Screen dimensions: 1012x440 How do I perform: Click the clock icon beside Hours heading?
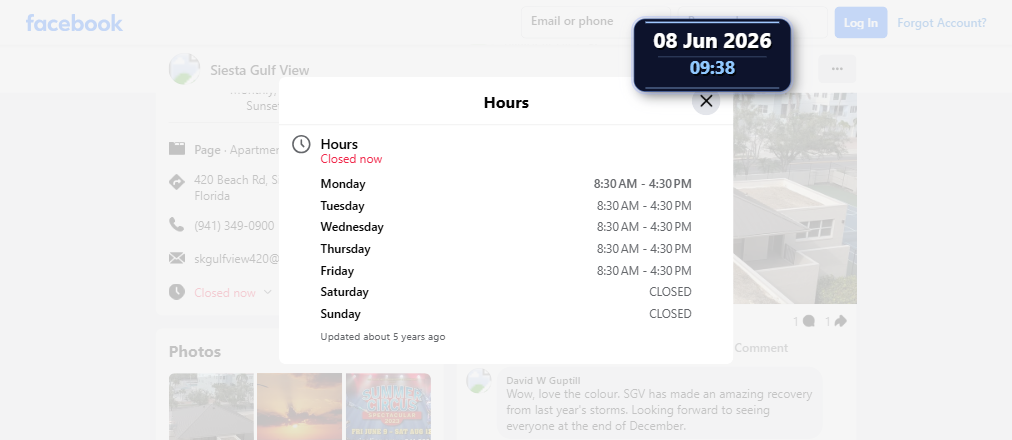(x=301, y=145)
